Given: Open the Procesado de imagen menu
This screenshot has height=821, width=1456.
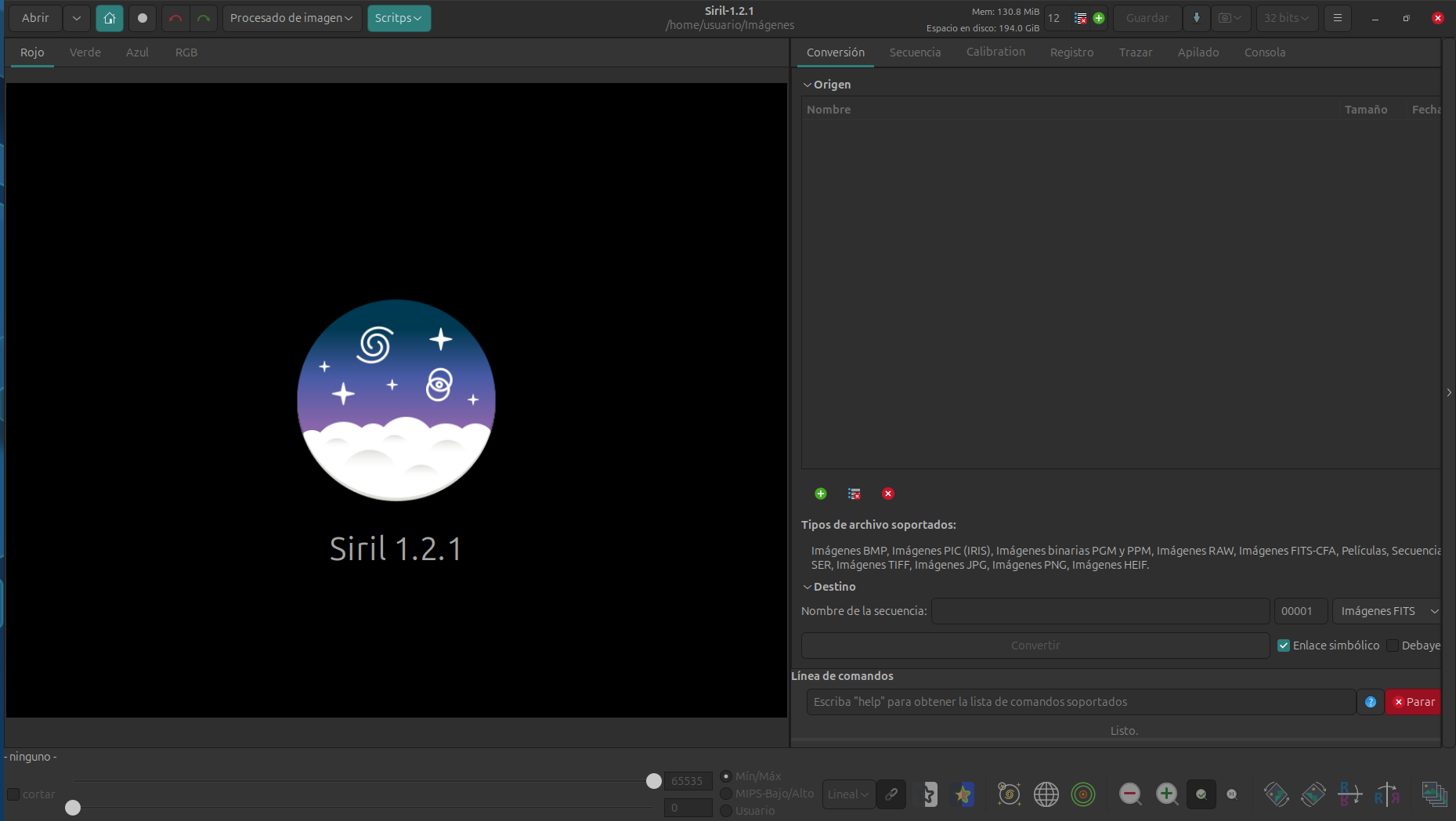Looking at the screenshot, I should coord(292,18).
